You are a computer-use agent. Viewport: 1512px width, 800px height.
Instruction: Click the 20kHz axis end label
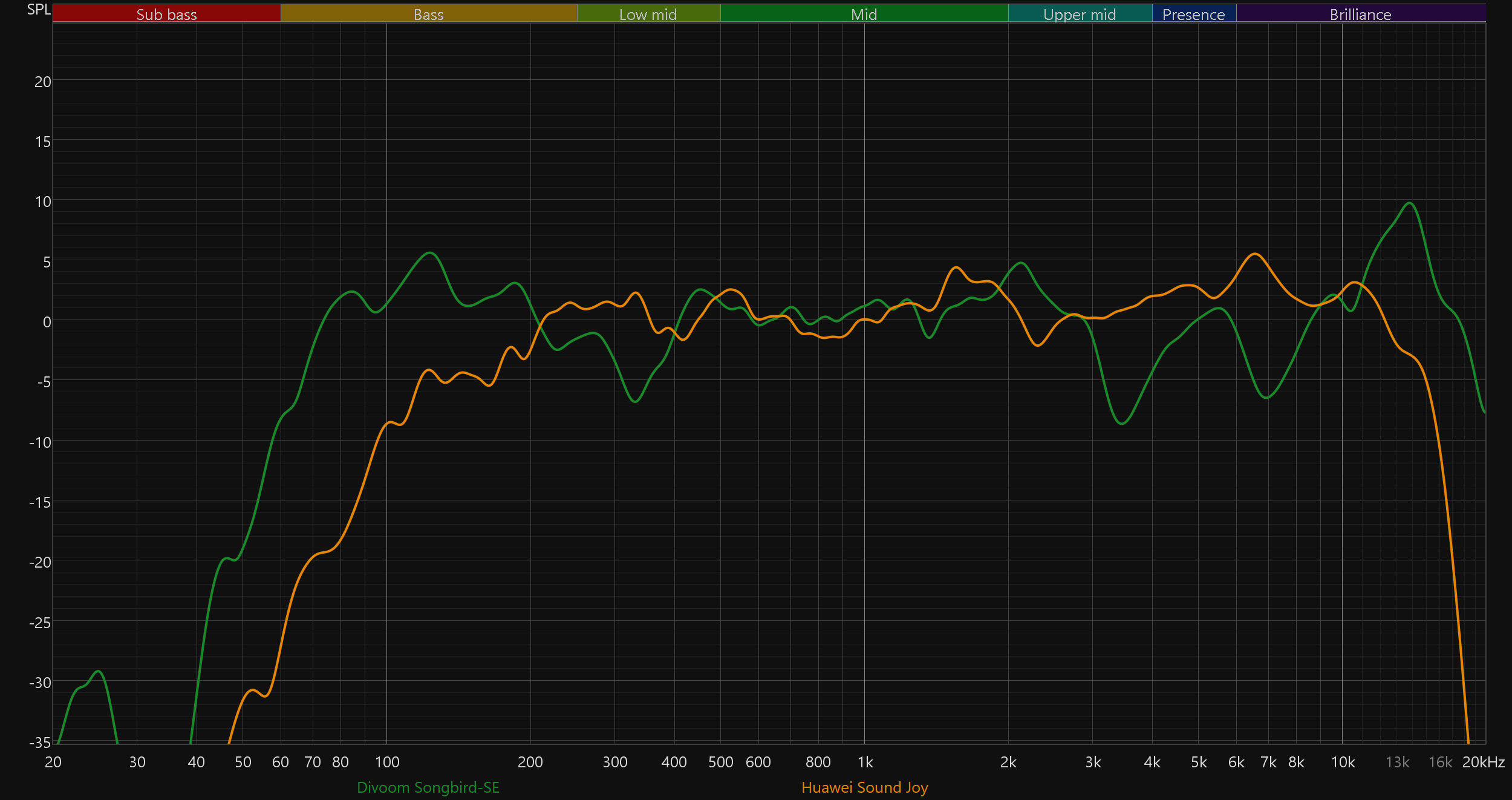pyautogui.click(x=1483, y=762)
